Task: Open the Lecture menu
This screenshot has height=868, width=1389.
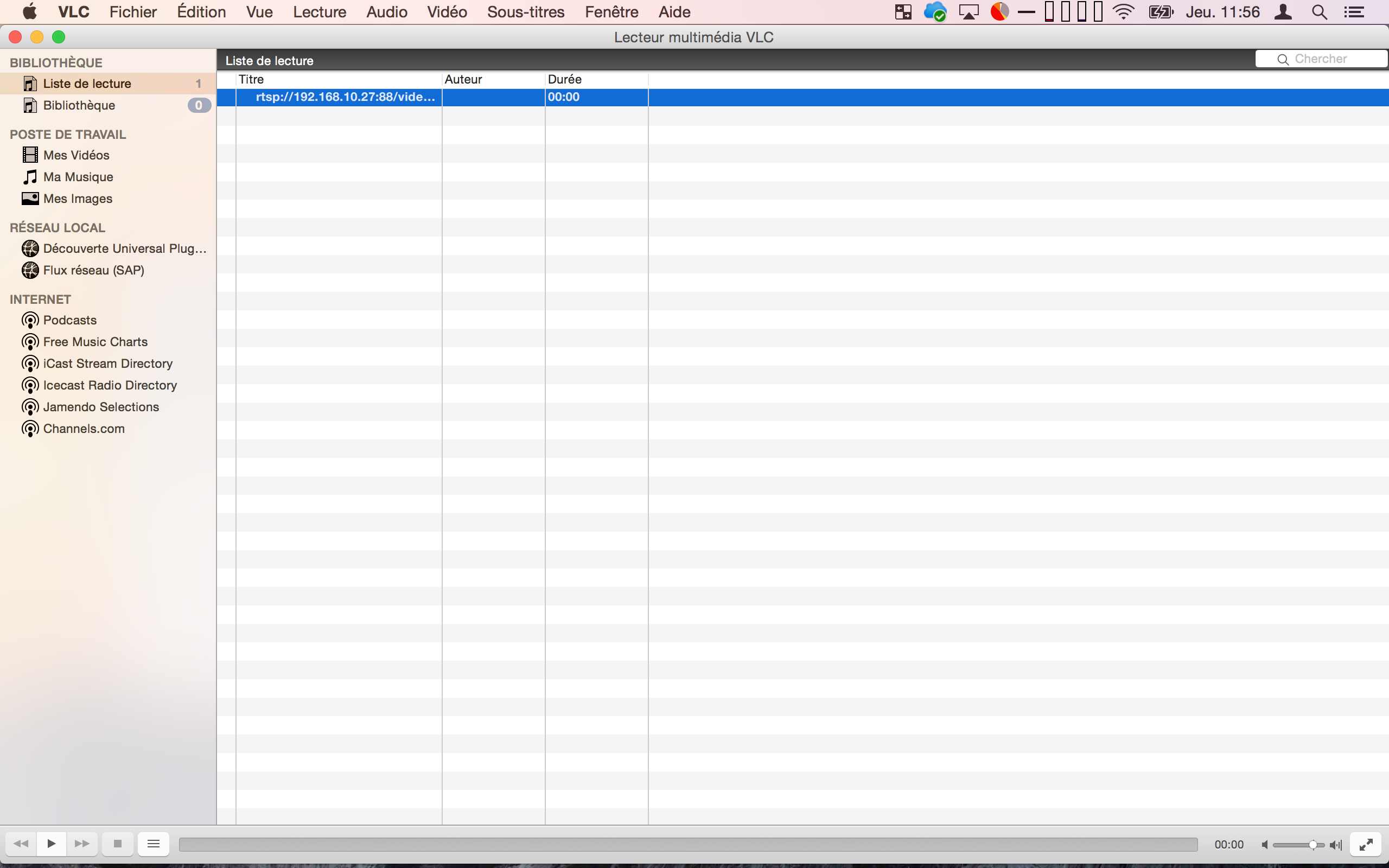Action: pyautogui.click(x=319, y=12)
